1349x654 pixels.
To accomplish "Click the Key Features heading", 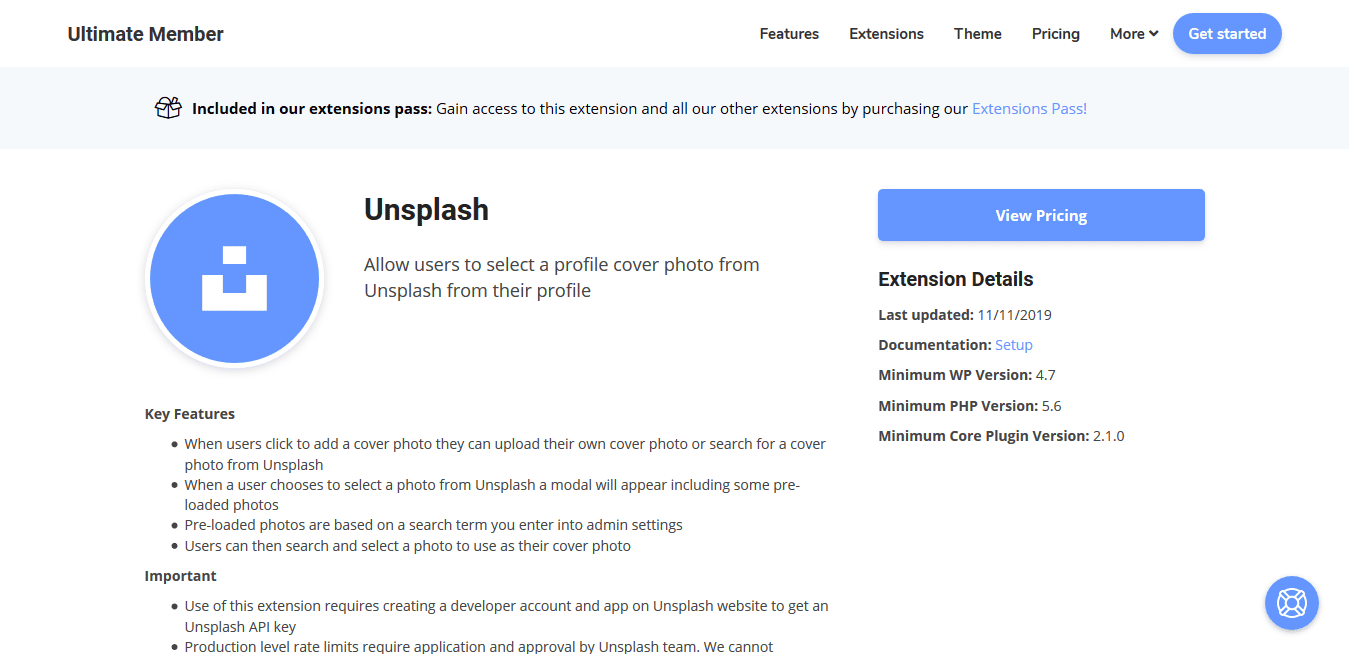I will tap(190, 414).
